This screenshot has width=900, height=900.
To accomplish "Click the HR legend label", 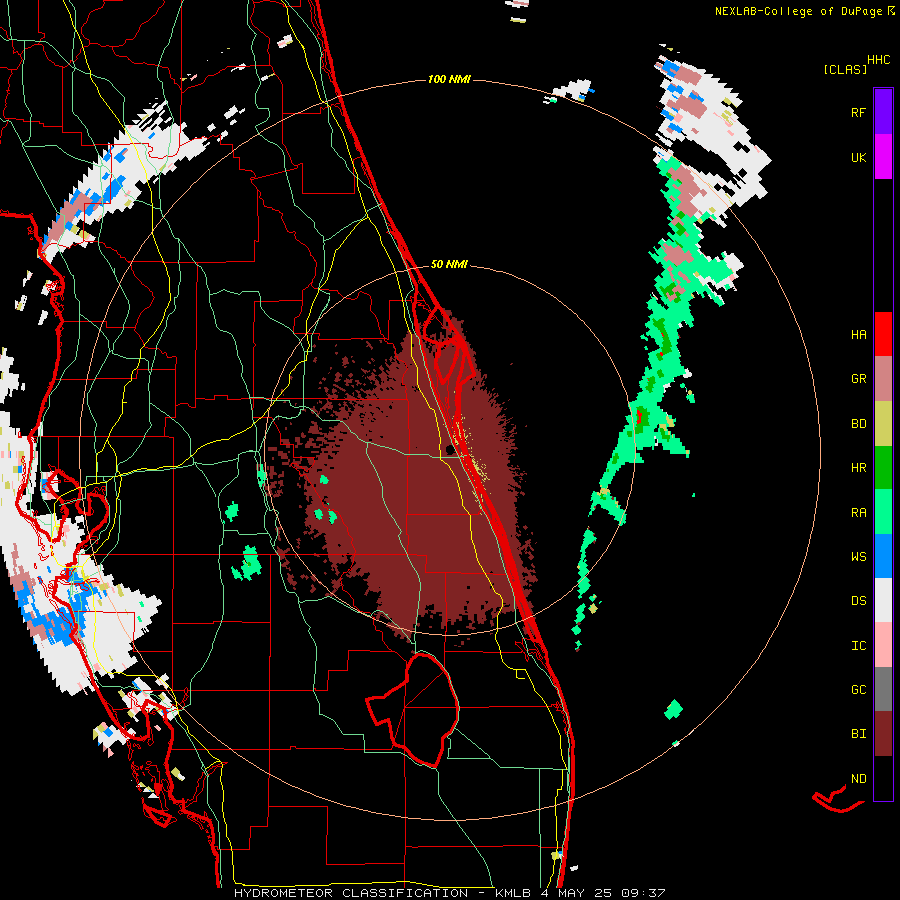I will click(x=858, y=468).
